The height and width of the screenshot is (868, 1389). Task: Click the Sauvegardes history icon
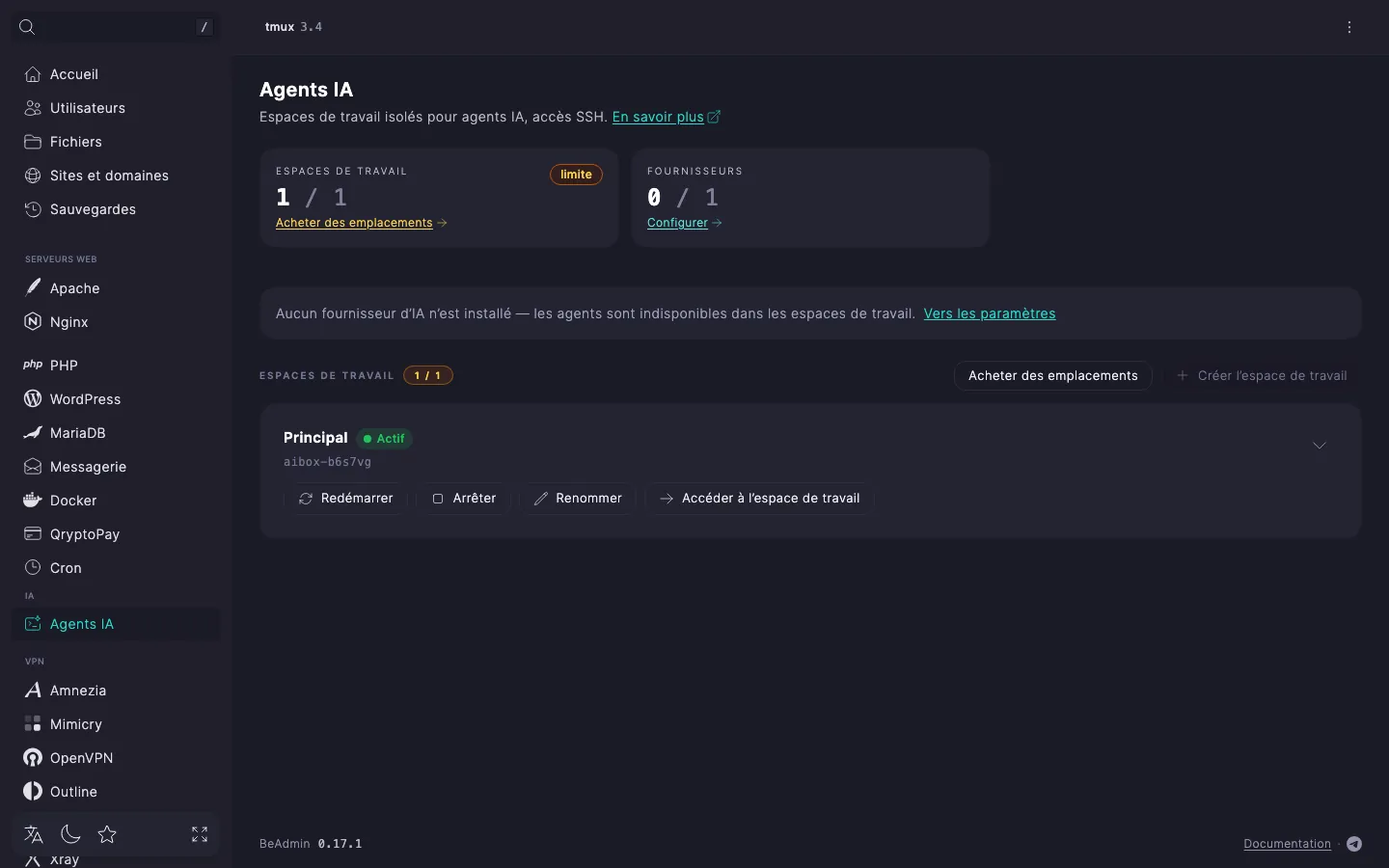click(x=33, y=209)
